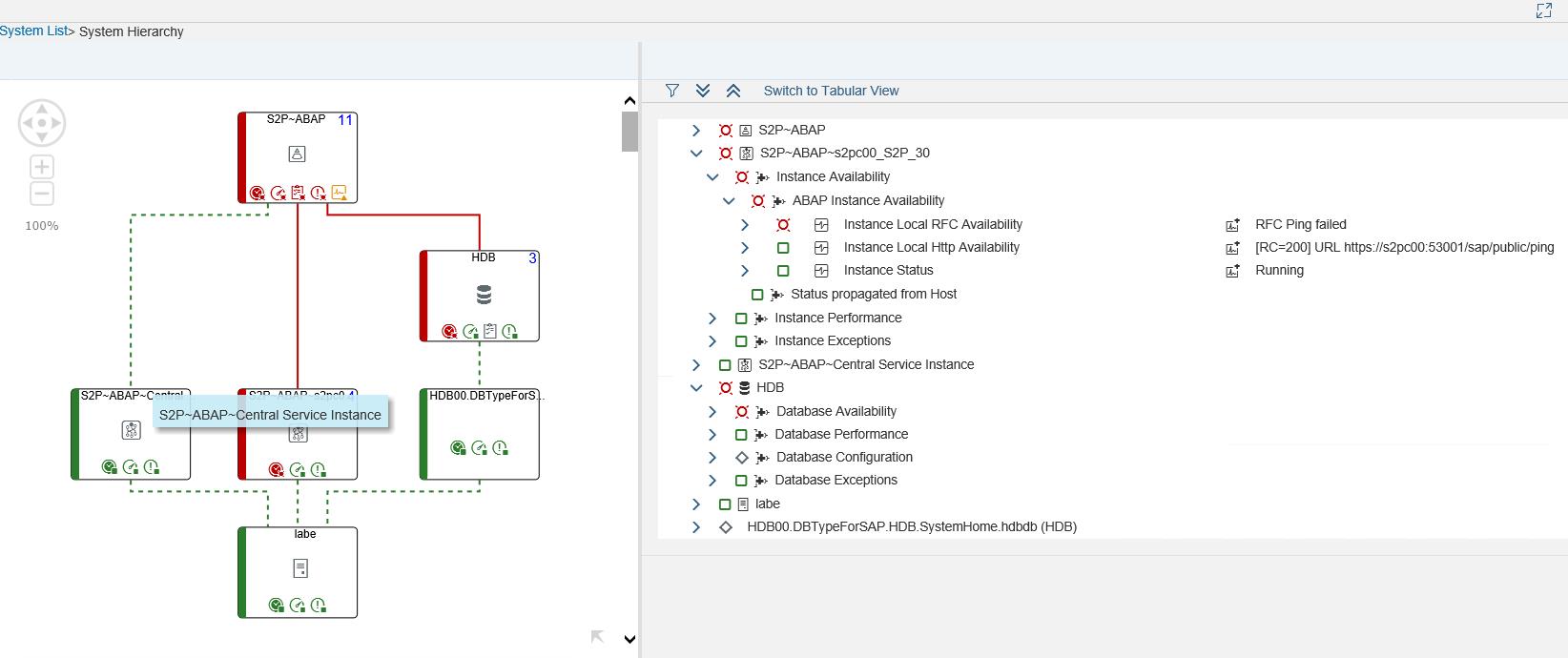Click configuration icon on S2P~ABAP node

click(x=299, y=193)
